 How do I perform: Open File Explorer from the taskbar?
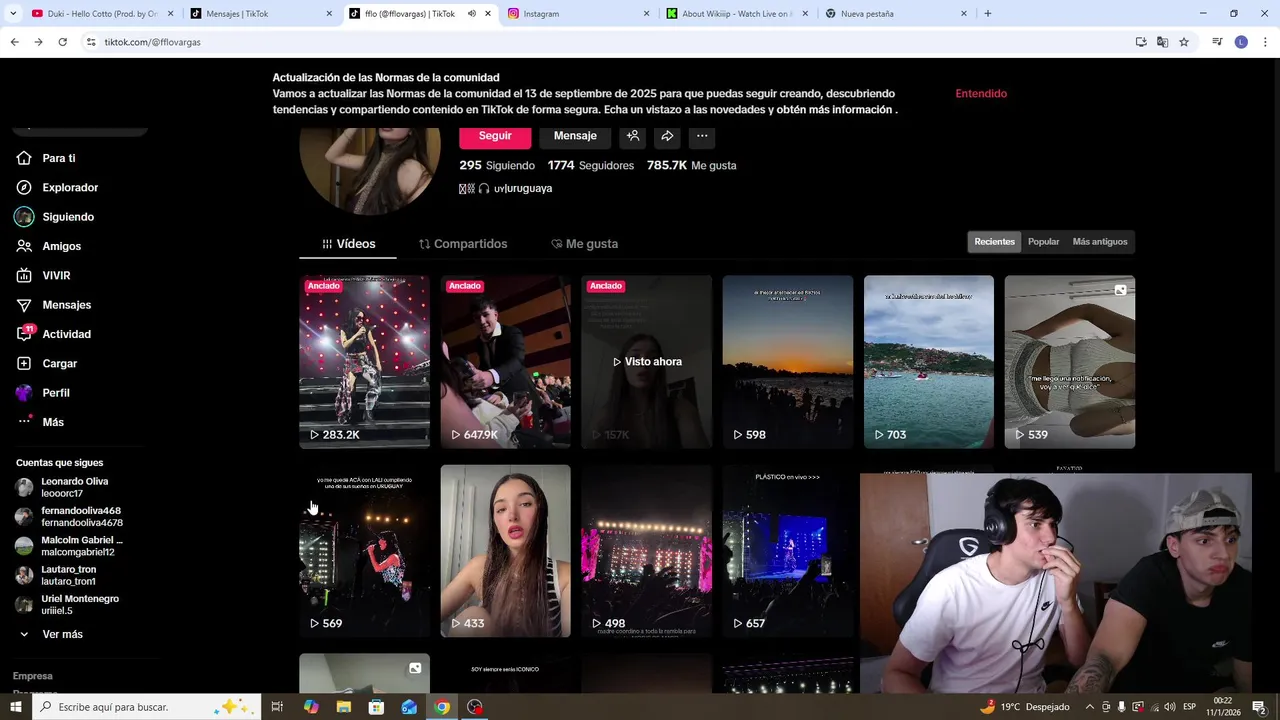[x=343, y=707]
